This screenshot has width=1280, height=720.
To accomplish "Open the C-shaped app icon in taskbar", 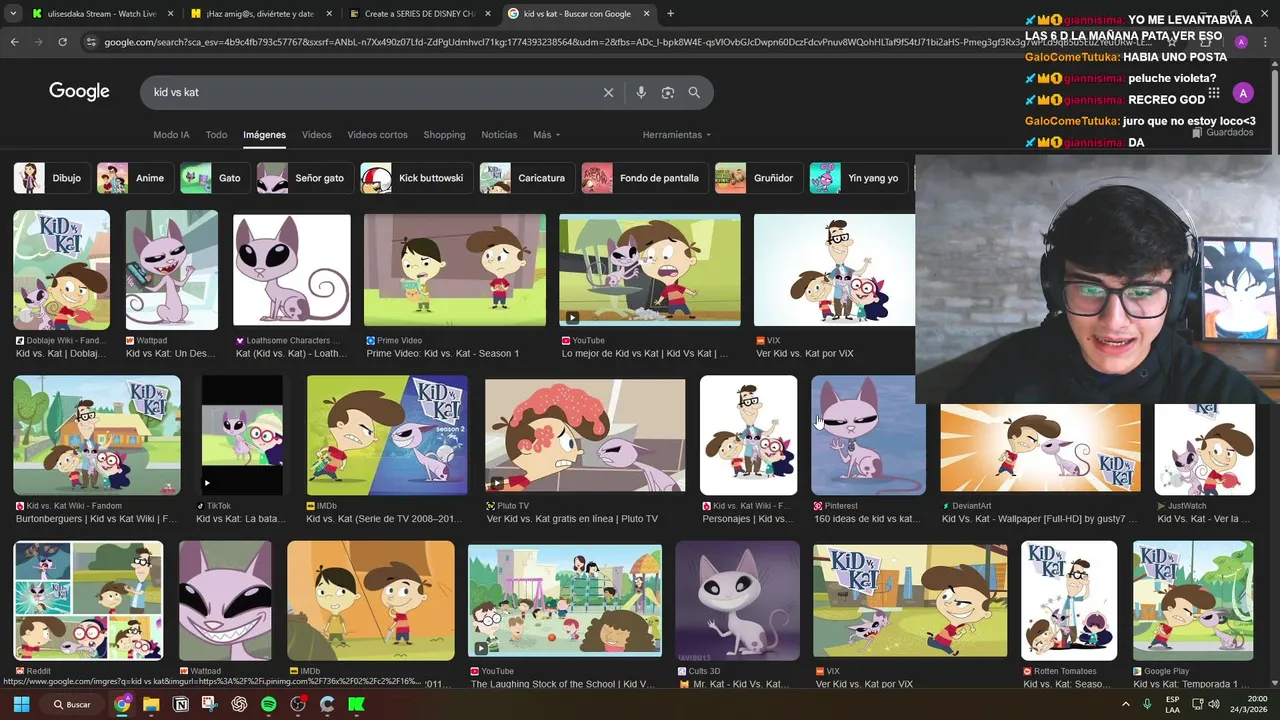I will [x=327, y=704].
